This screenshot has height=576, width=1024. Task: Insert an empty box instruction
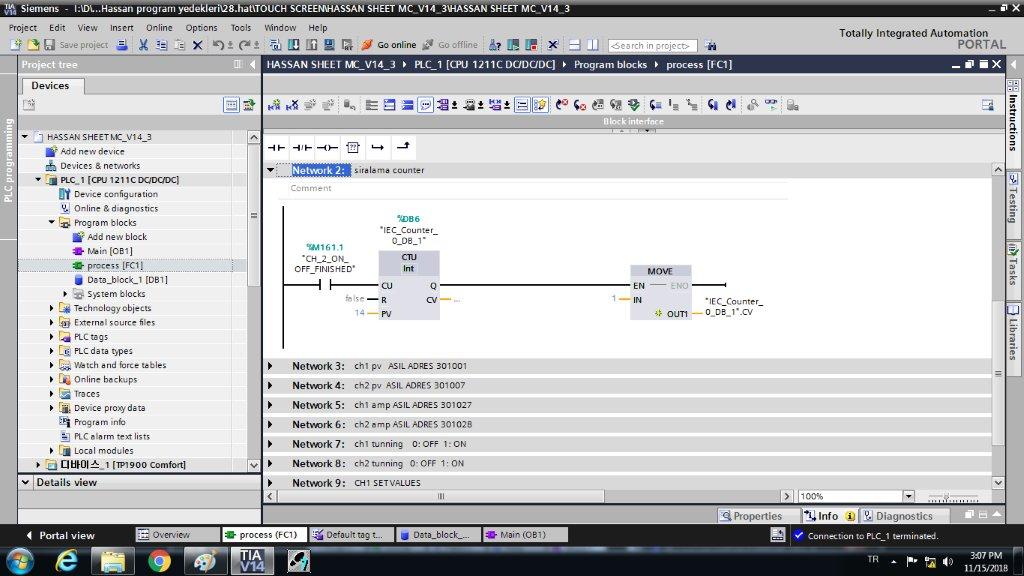[x=353, y=148]
